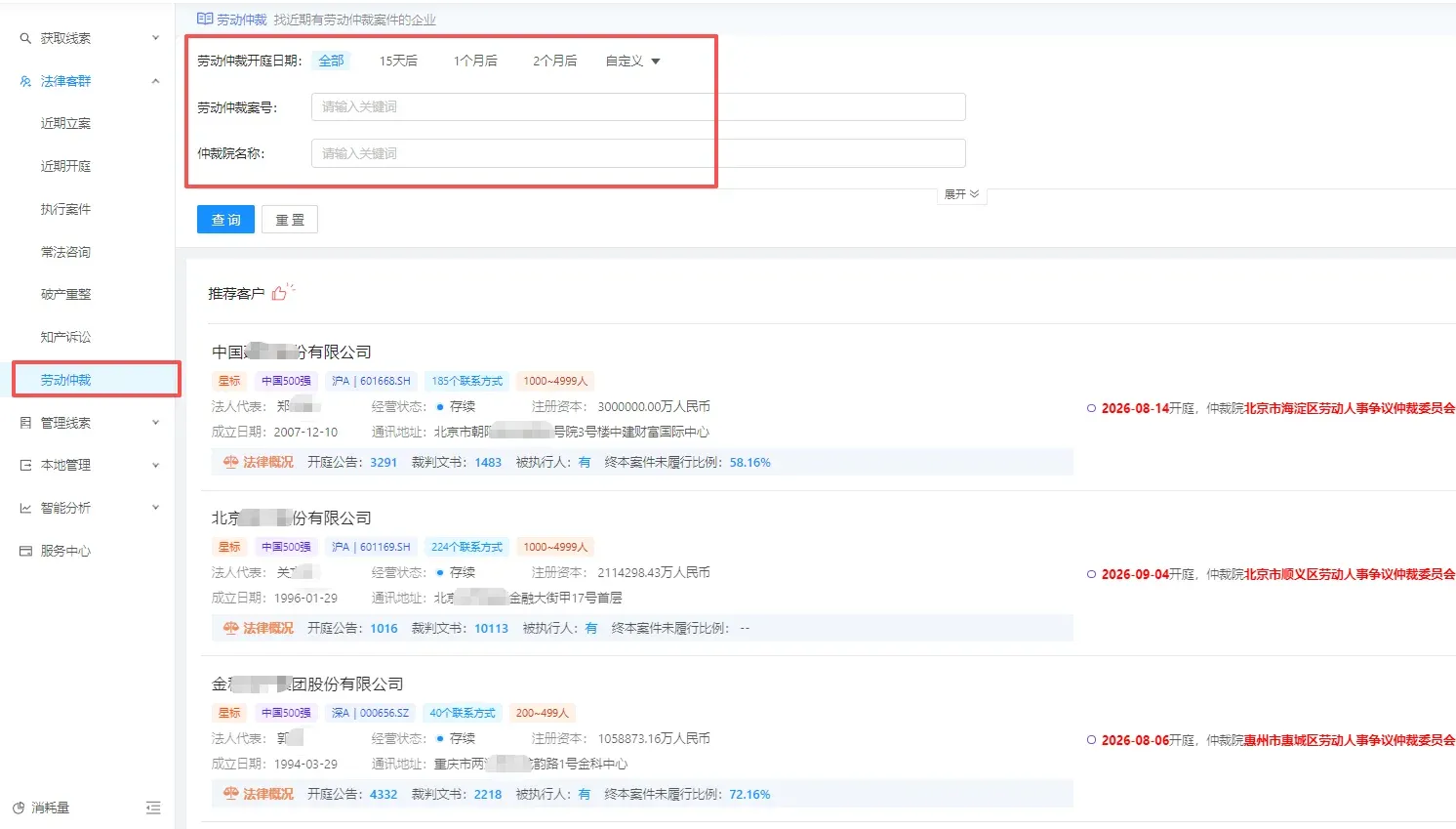Screen dimensions: 1456x829
Task: Expand the 管理线索 menu chevron
Action: click(x=155, y=423)
